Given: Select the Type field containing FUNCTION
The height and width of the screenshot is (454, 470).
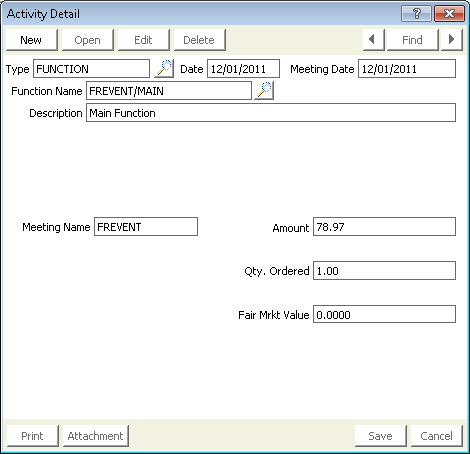Looking at the screenshot, I should (x=91, y=69).
